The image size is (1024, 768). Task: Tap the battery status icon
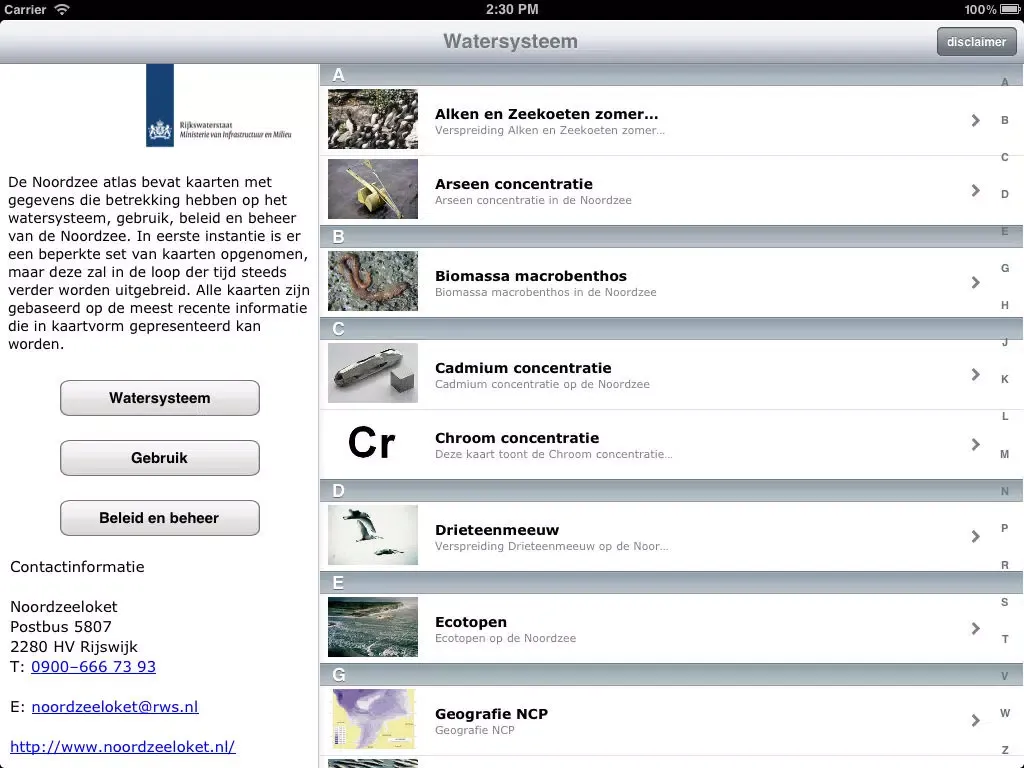click(1008, 9)
